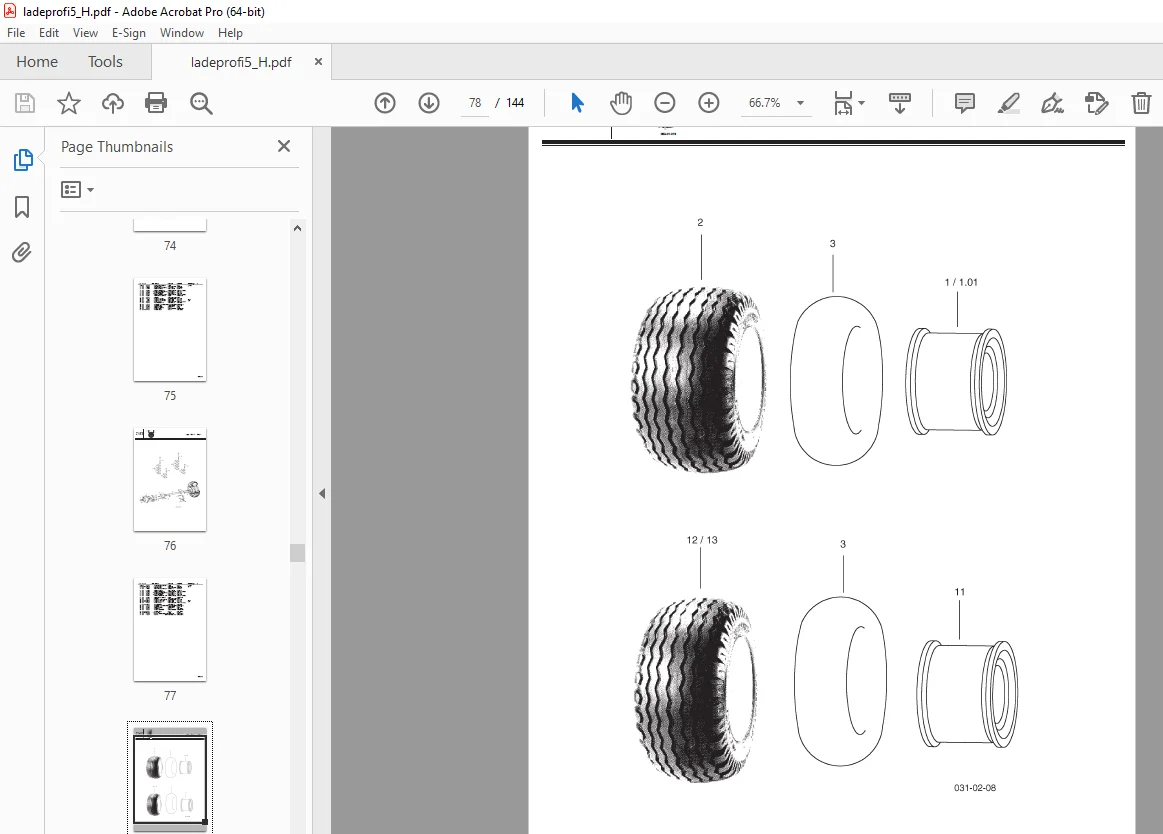The width and height of the screenshot is (1163, 834).
Task: Open the Sign document pen tool
Action: point(1052,103)
